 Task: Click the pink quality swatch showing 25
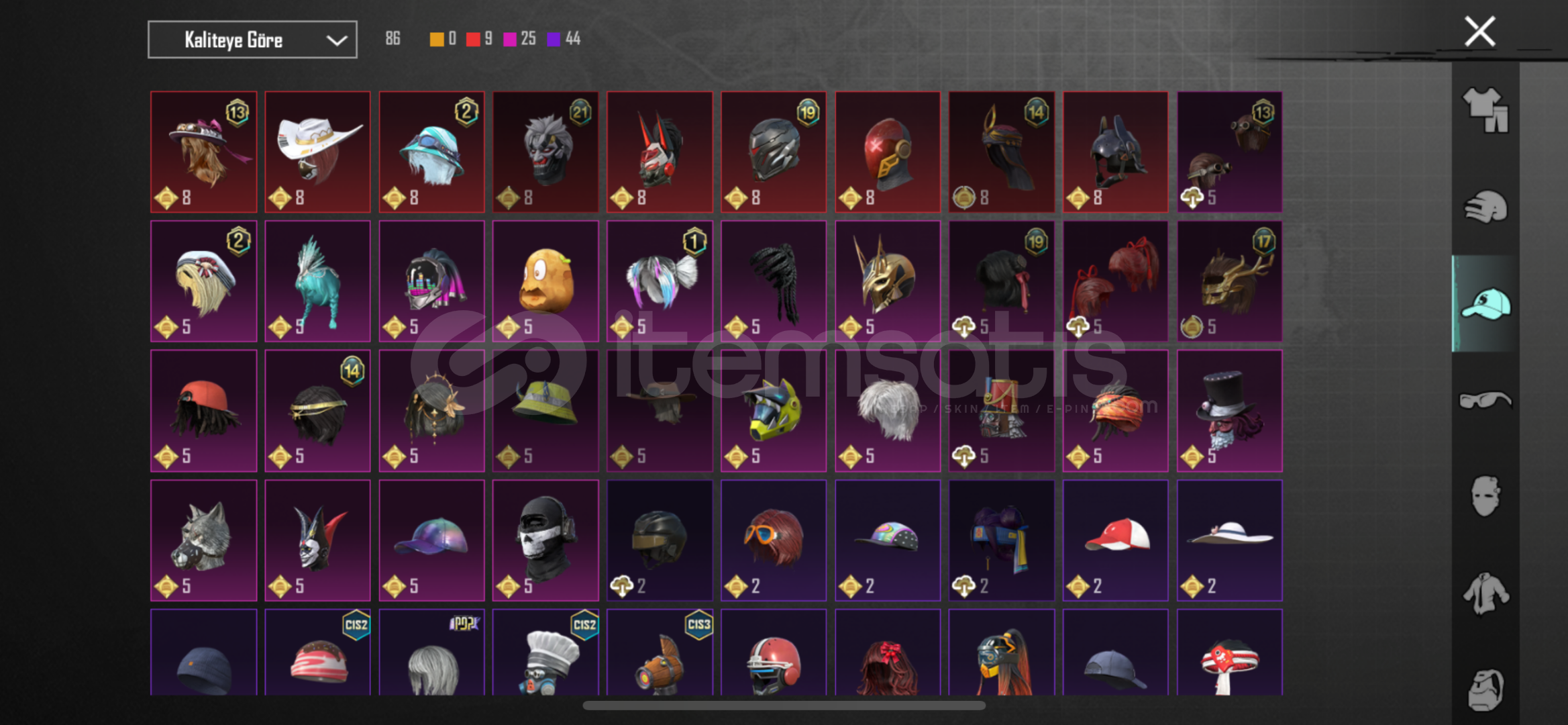510,39
